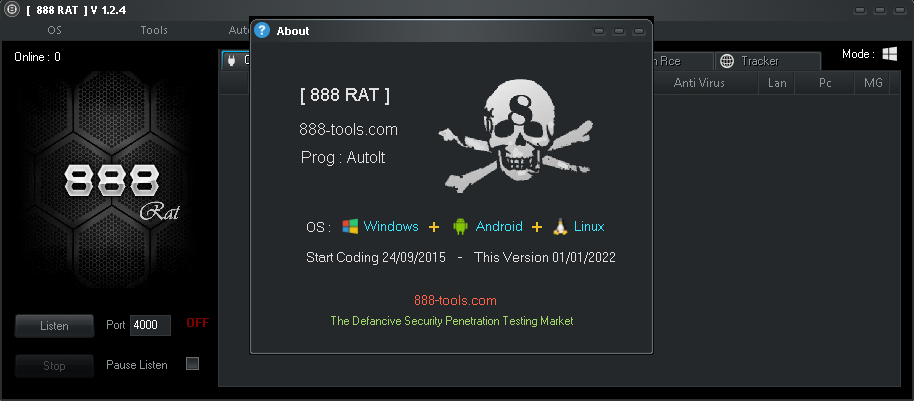Click the green Android robot icon
Viewport: 914px width, 401px height.
[x=460, y=226]
